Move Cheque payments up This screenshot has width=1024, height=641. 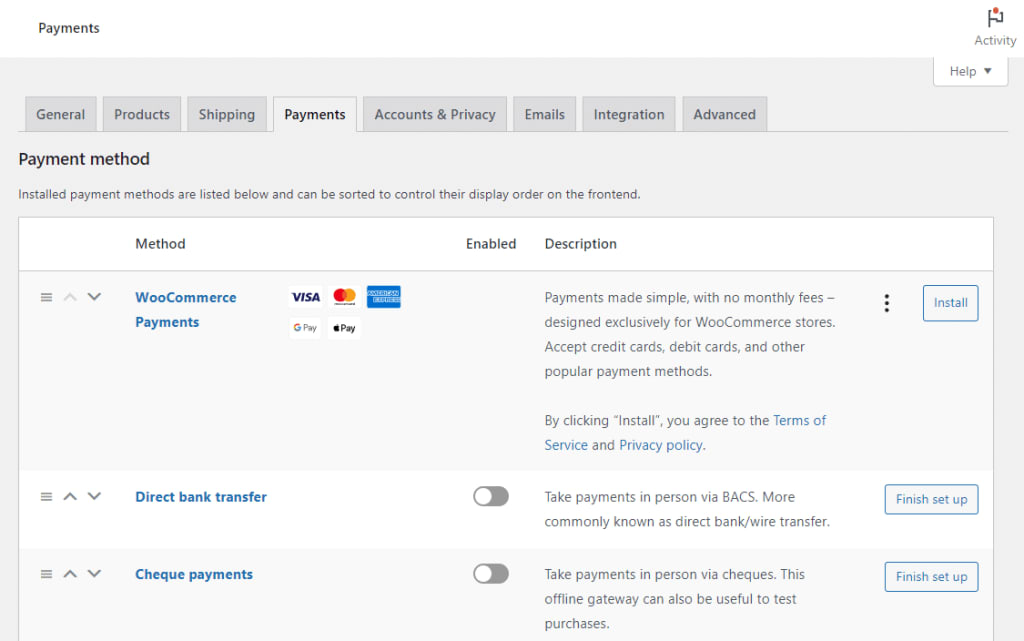coord(70,574)
